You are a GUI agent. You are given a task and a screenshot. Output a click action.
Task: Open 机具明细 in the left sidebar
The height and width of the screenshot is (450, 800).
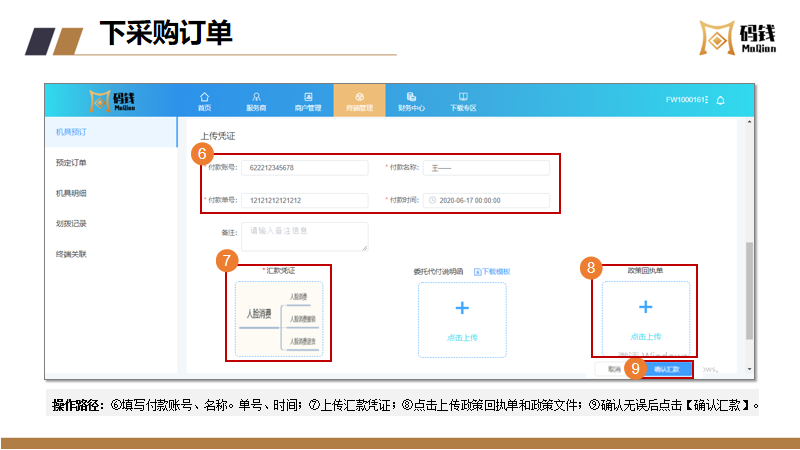click(71, 193)
